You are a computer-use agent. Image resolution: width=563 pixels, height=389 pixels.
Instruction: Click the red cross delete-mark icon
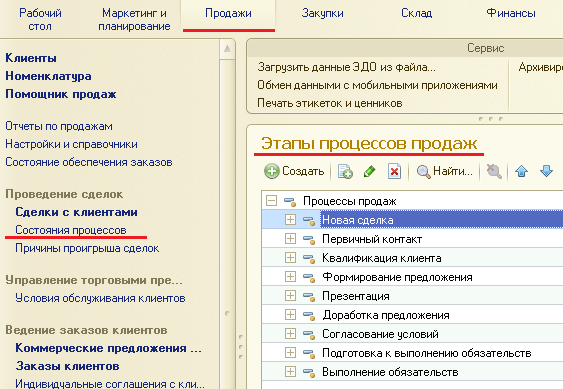pyautogui.click(x=394, y=171)
